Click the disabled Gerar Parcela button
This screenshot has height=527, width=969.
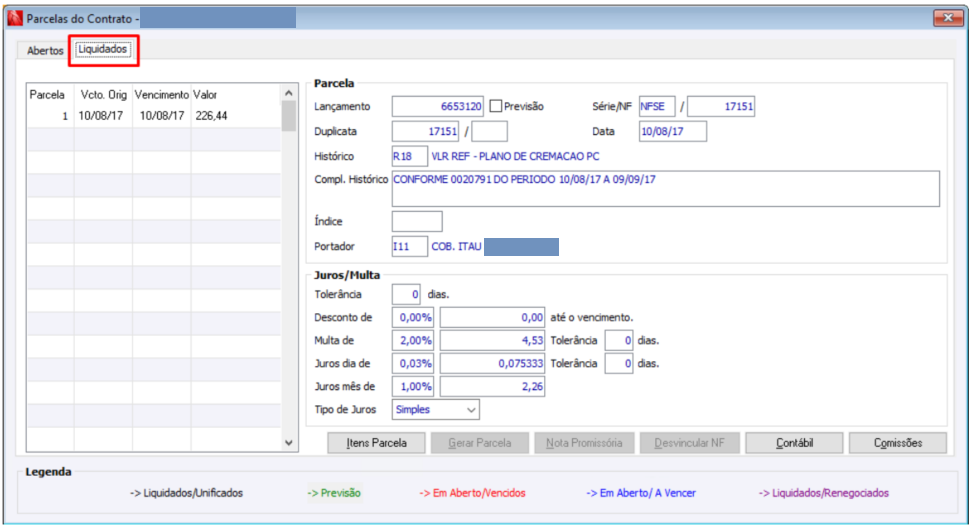click(480, 443)
